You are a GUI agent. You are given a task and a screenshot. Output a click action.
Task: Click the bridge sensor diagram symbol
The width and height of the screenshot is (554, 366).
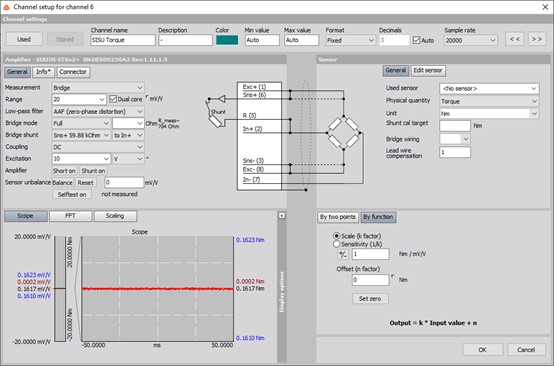(x=343, y=133)
